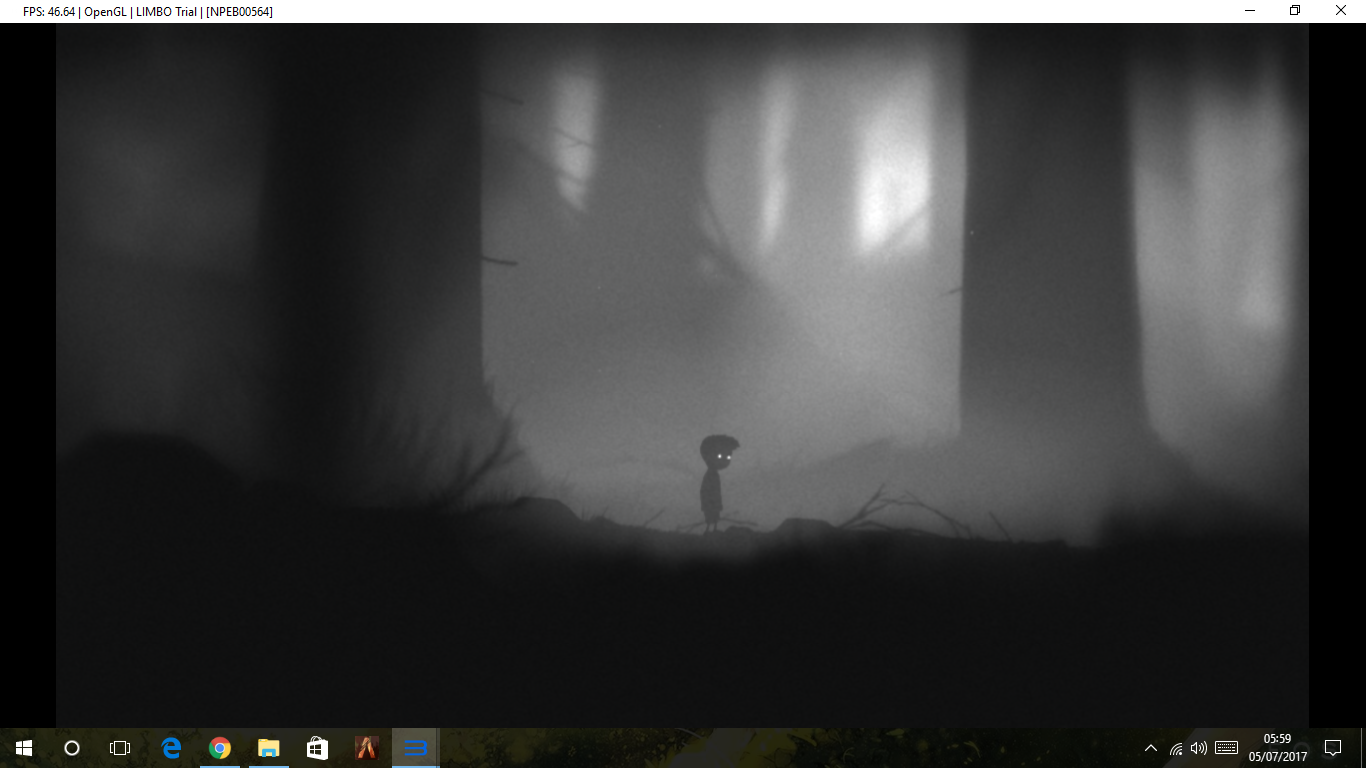This screenshot has width=1366, height=768.
Task: Open Cortana search circle
Action: pyautogui.click(x=72, y=748)
